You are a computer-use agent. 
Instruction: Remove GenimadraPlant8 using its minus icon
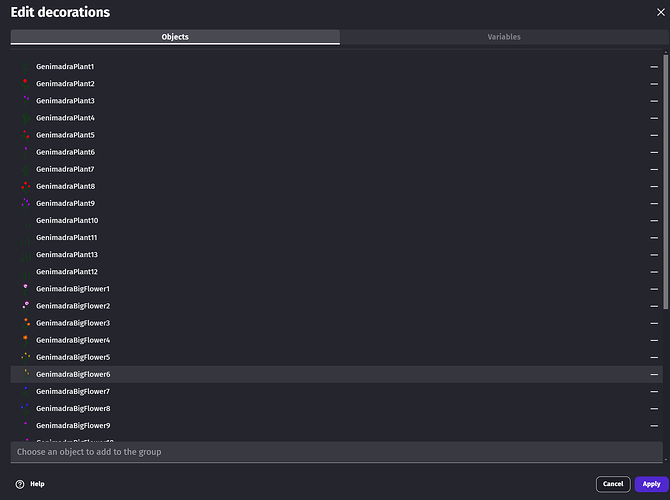pos(654,186)
